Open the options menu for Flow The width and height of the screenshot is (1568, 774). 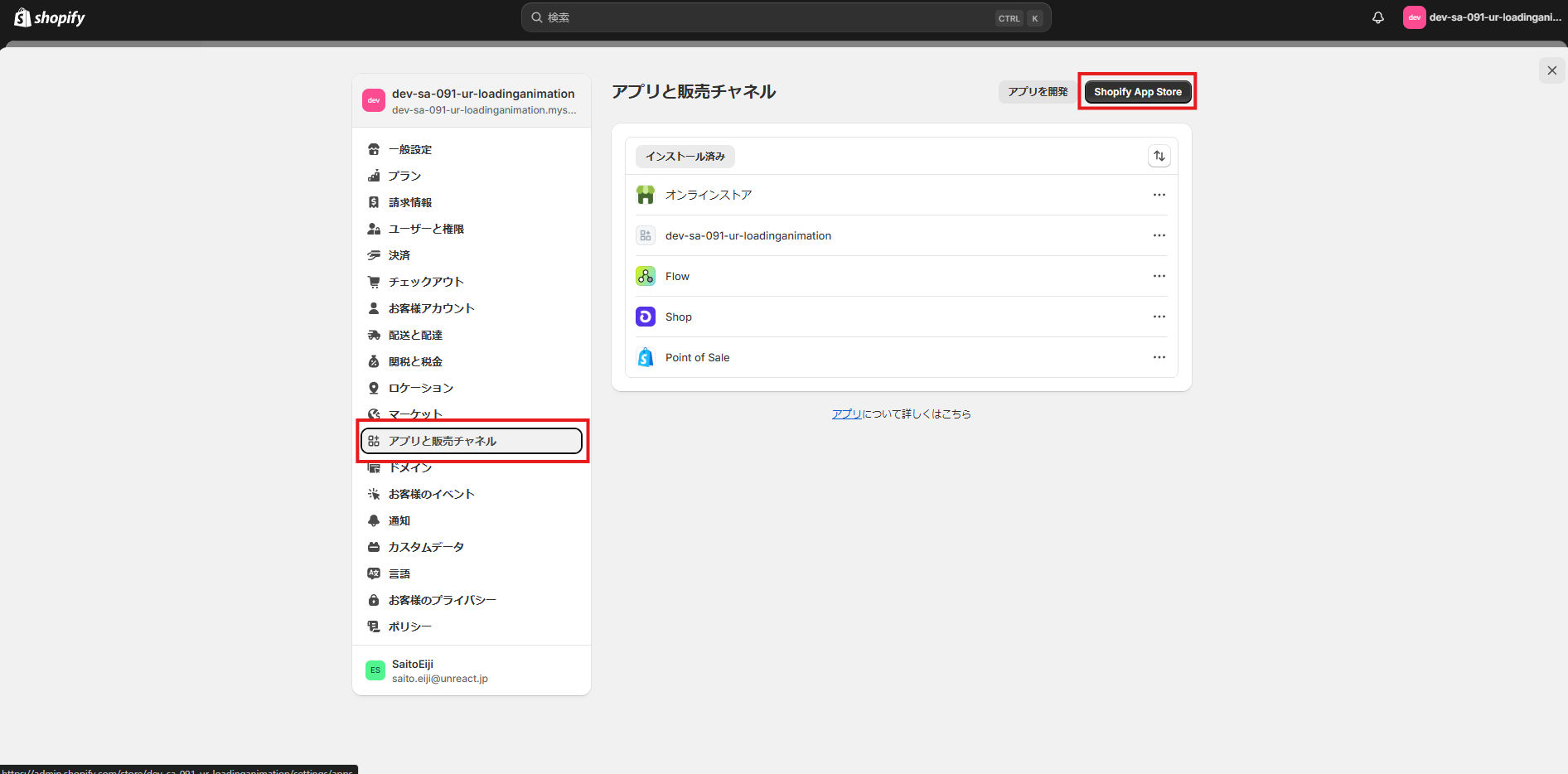1159,276
